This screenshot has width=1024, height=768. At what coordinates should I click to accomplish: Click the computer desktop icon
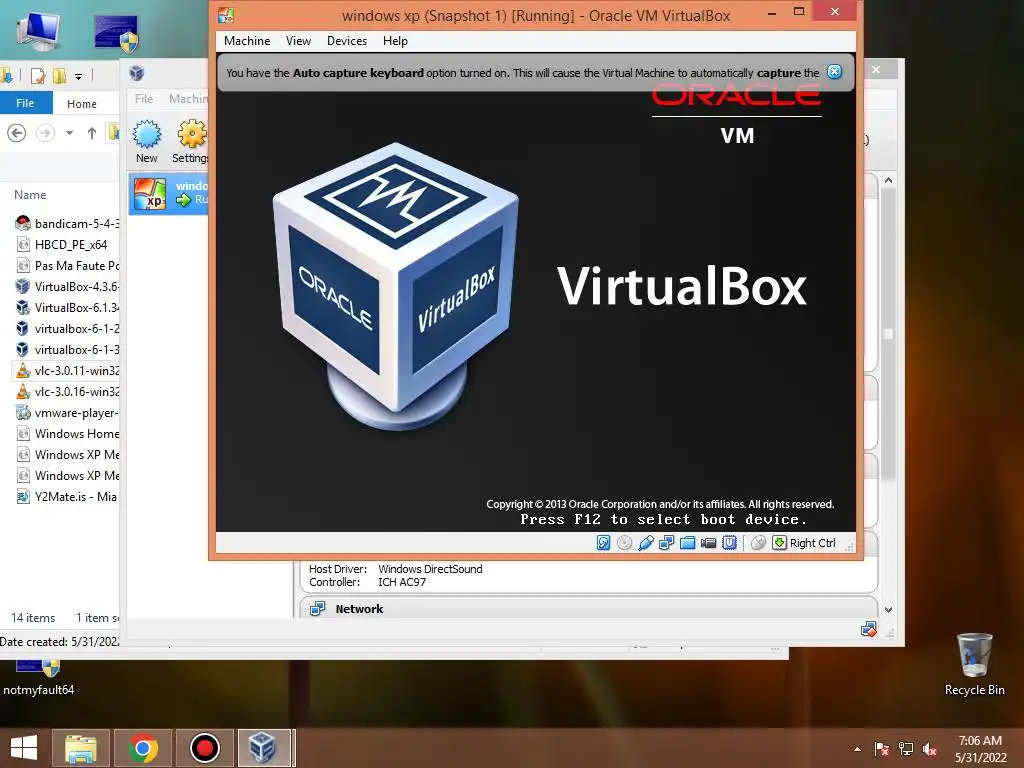click(38, 31)
